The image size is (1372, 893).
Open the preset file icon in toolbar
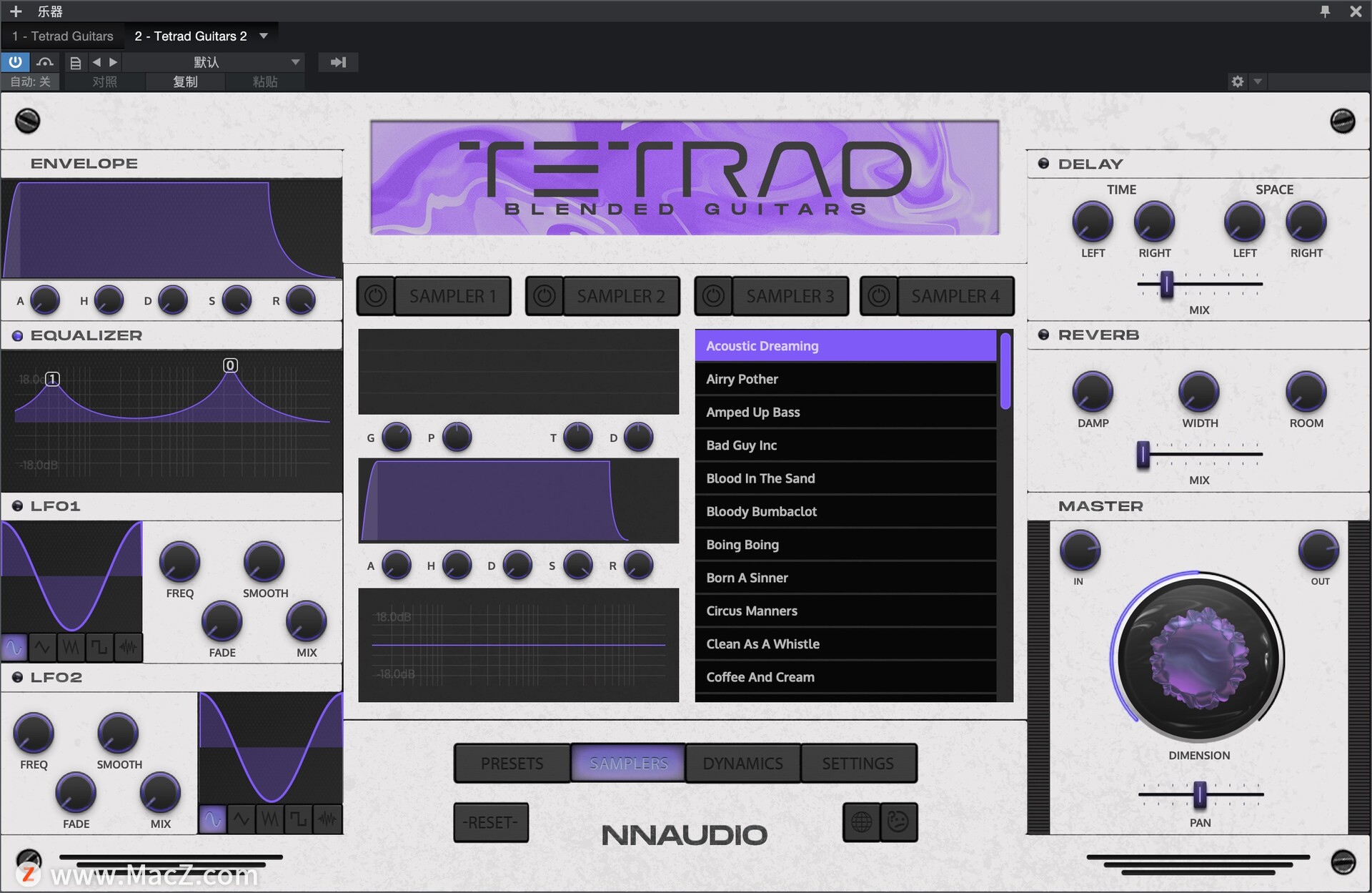pyautogui.click(x=75, y=62)
